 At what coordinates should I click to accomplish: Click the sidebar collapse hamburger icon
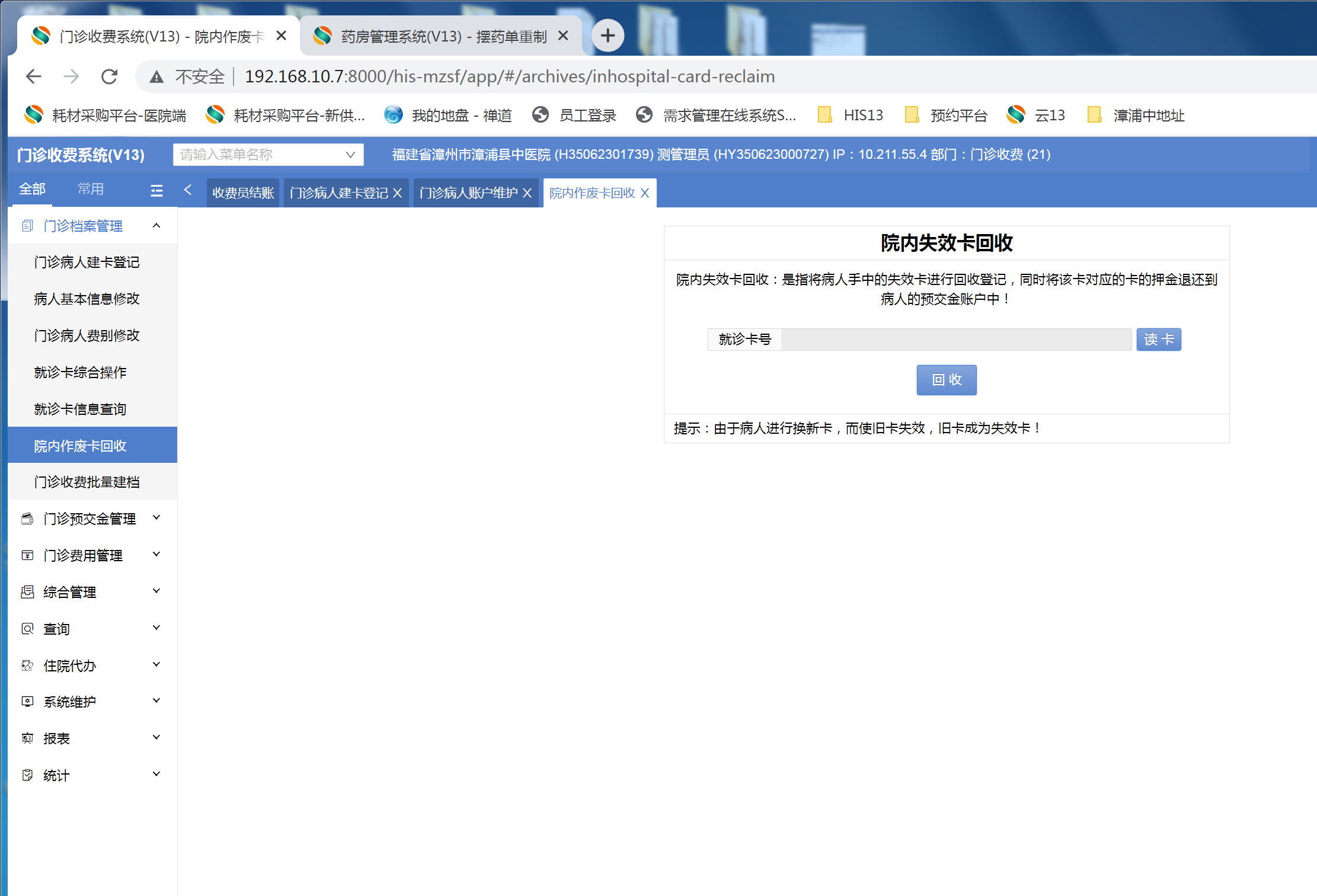coord(156,190)
